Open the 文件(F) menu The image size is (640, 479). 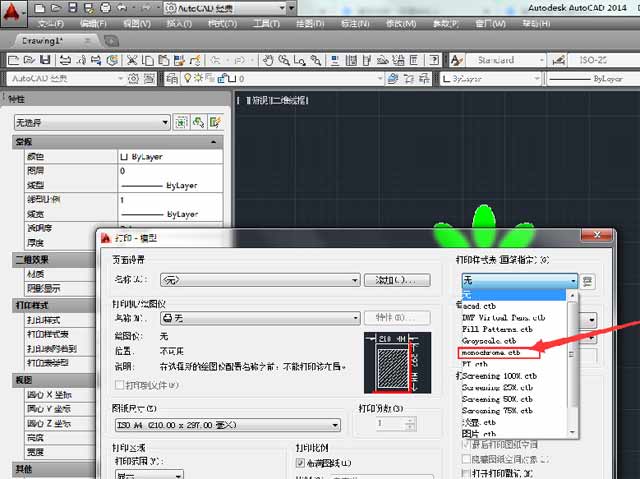pyautogui.click(x=51, y=24)
